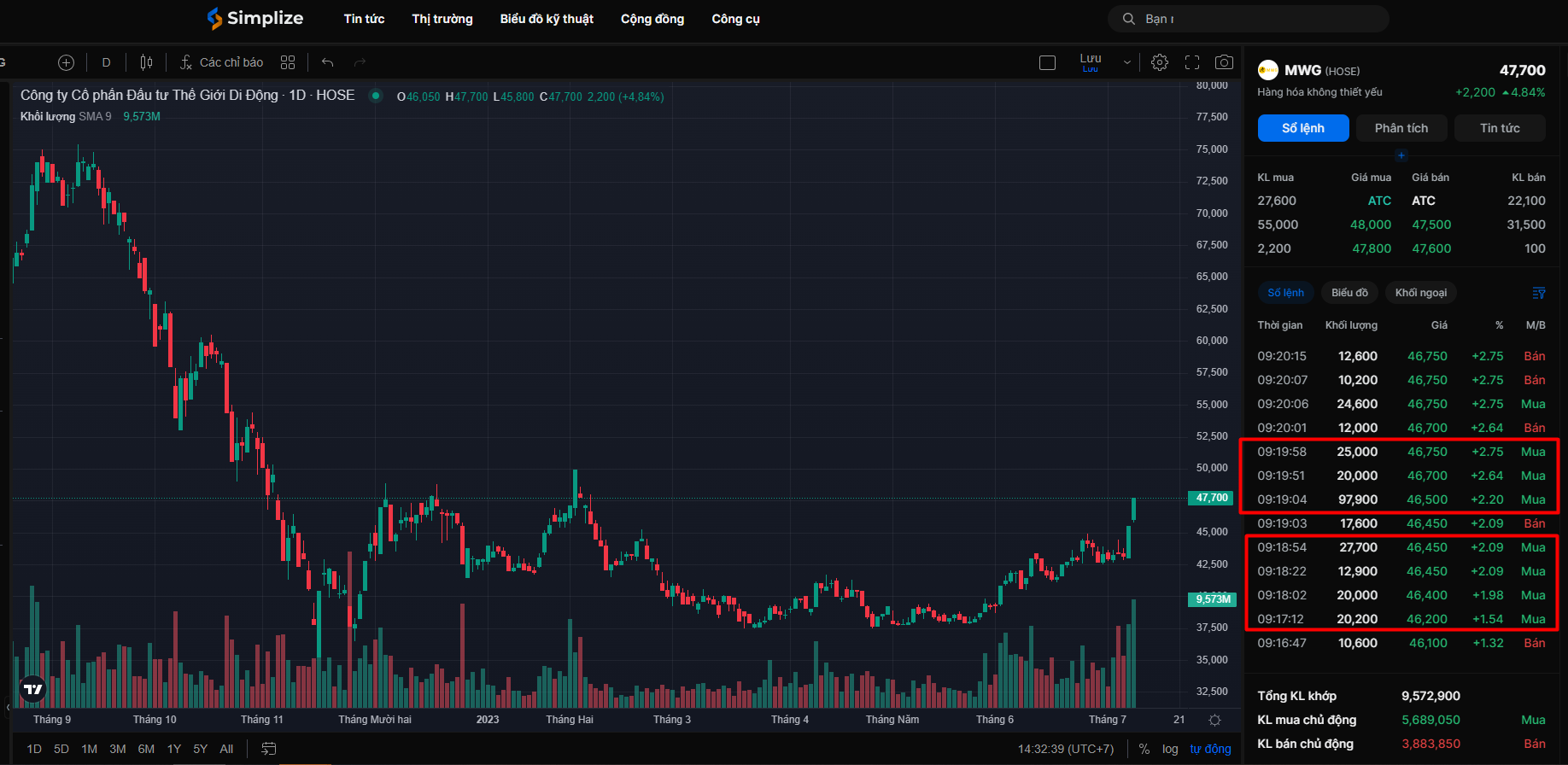1568x765 pixels.
Task: Toggle logarithmic scale with log button
Action: 1169,749
